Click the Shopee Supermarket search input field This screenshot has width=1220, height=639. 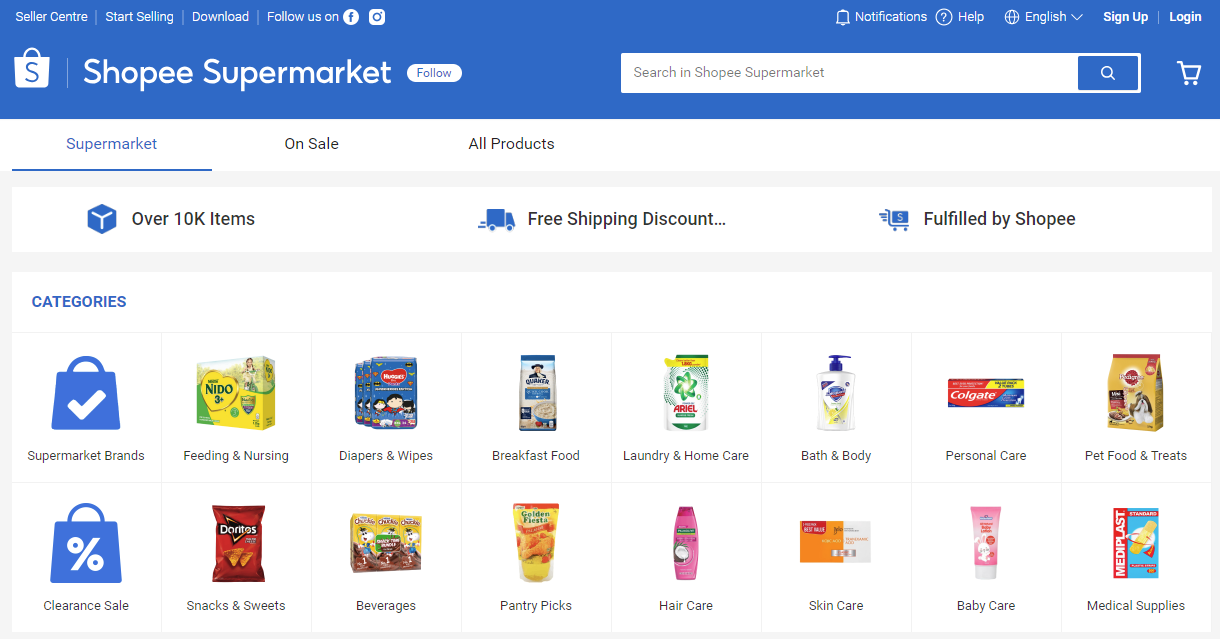[848, 72]
